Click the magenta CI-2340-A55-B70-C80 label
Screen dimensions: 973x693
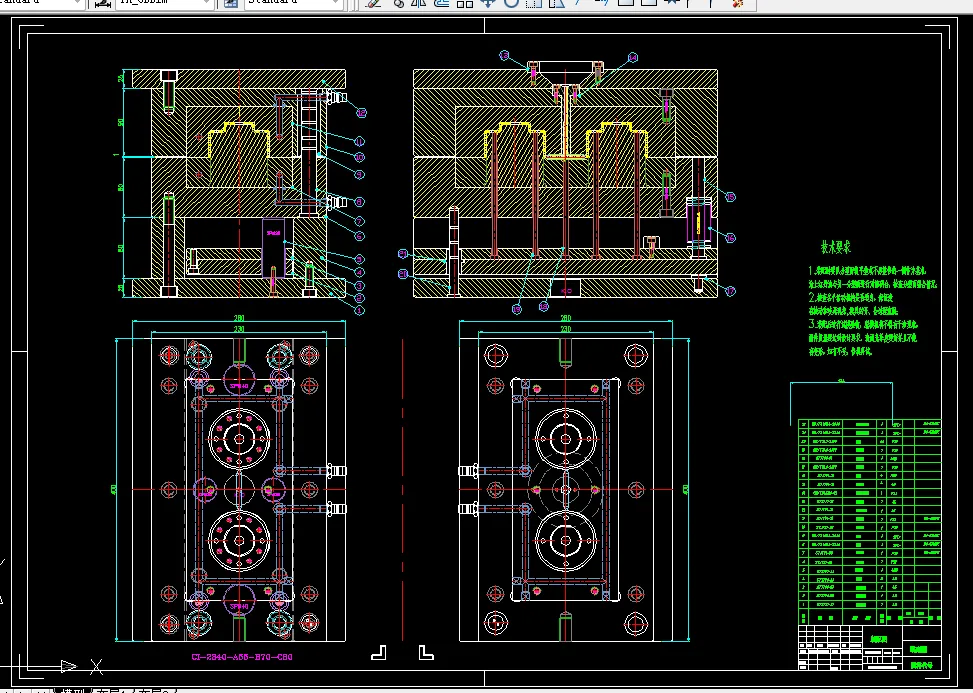tap(241, 658)
